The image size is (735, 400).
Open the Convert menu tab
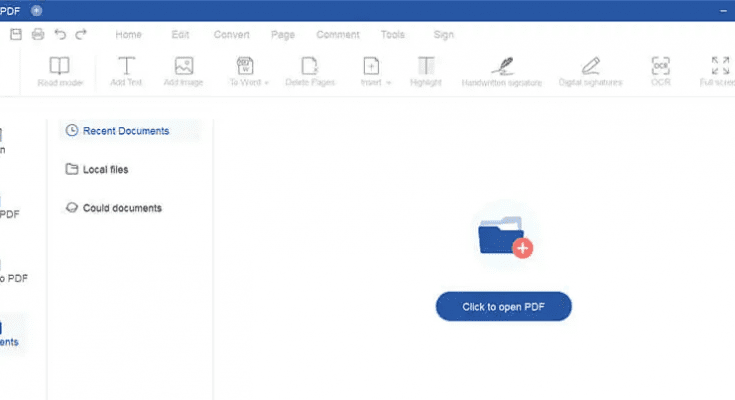(x=232, y=35)
